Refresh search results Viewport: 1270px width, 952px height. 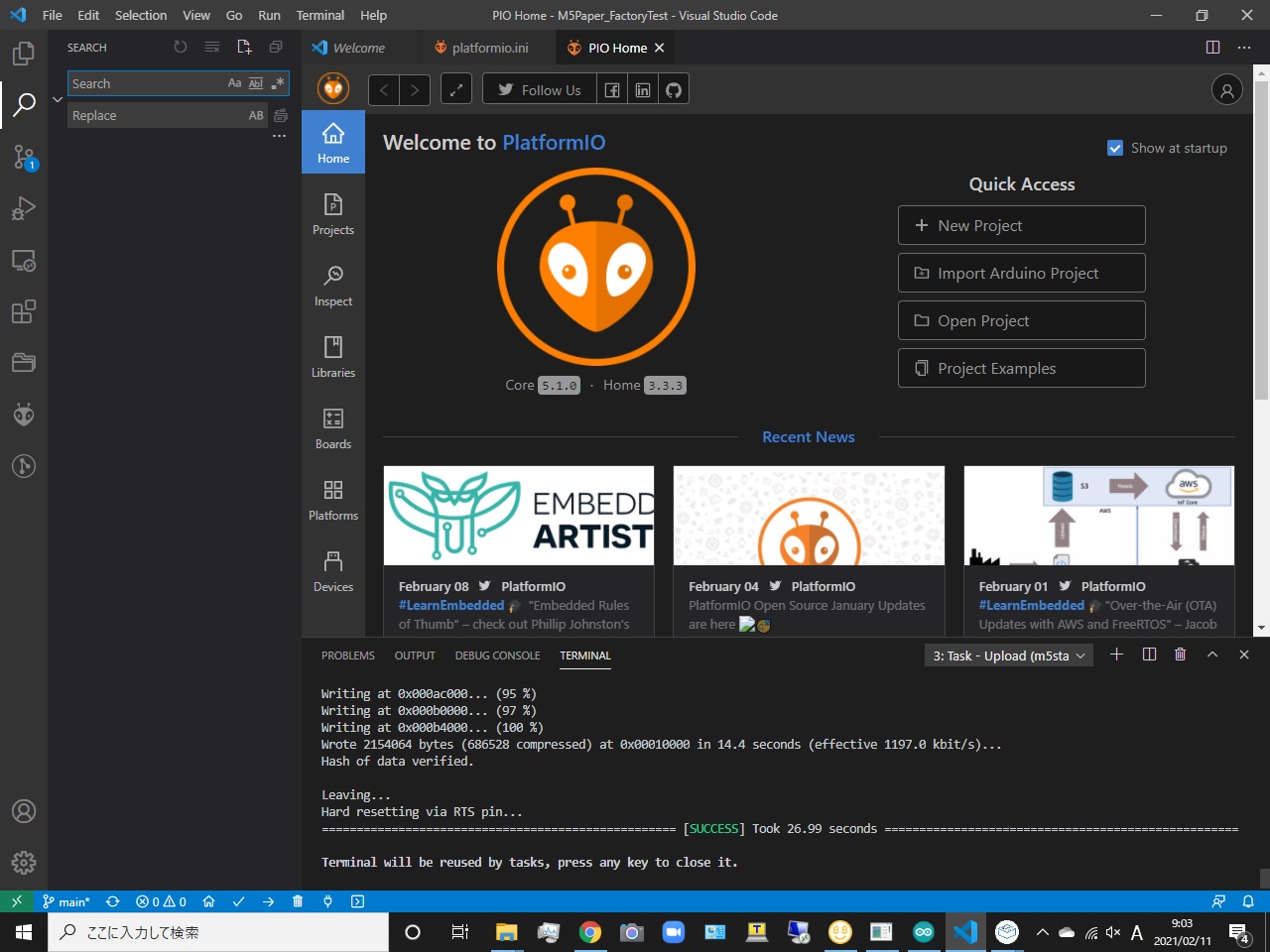180,48
